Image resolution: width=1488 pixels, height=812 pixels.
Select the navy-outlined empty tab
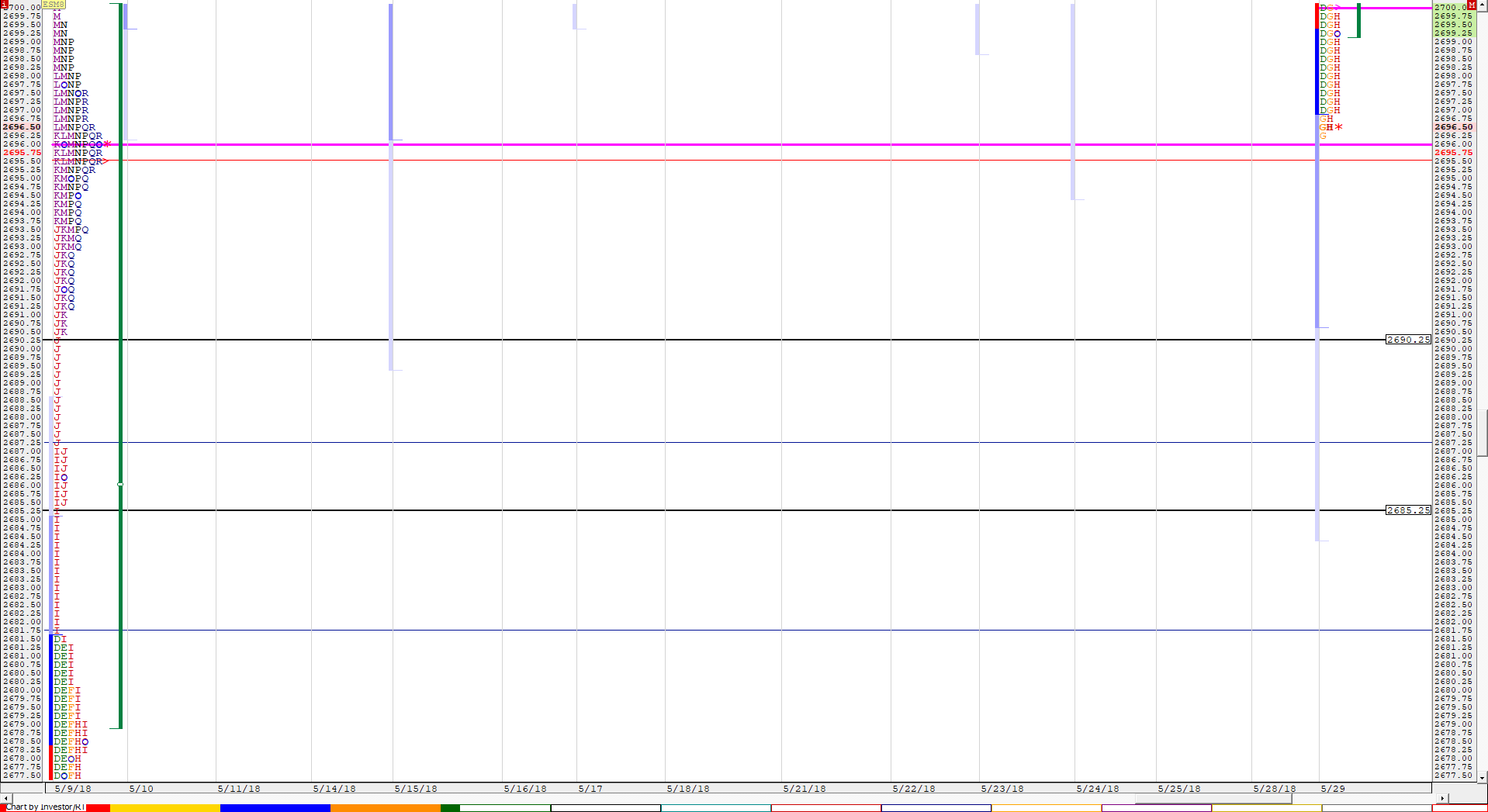[936, 808]
